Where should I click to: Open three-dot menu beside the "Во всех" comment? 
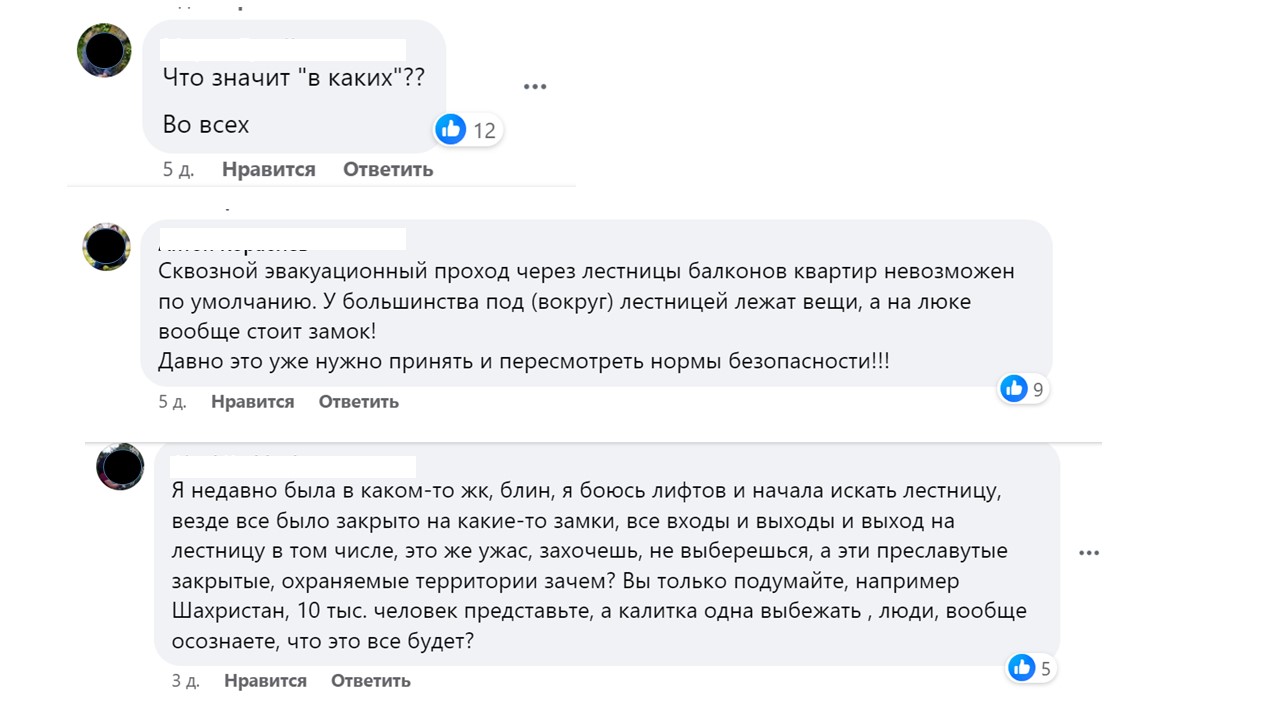535,87
